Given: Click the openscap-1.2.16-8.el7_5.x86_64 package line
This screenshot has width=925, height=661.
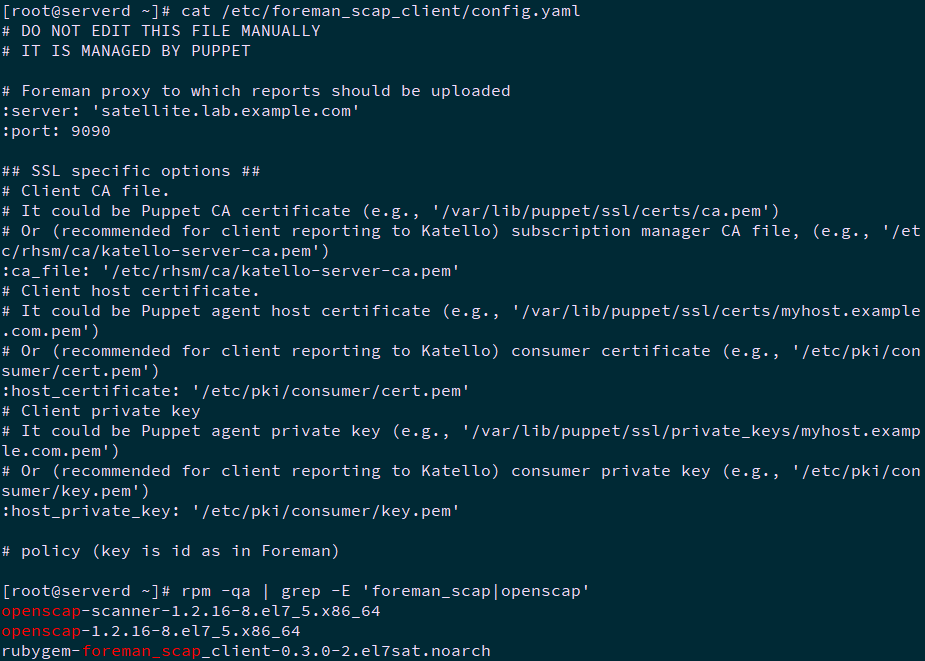Looking at the screenshot, I should pyautogui.click(x=150, y=630).
